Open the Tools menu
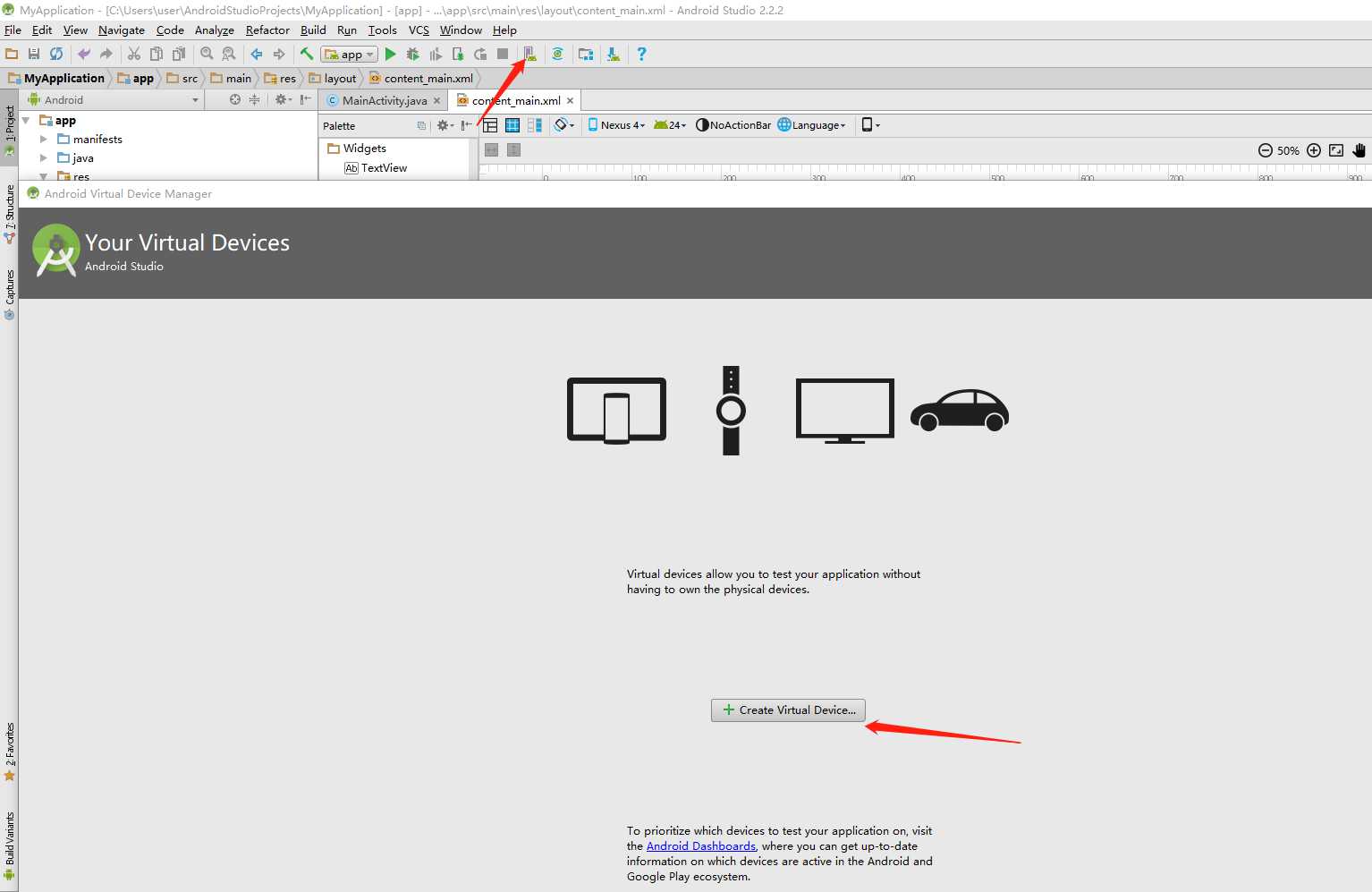The image size is (1372, 892). click(382, 30)
